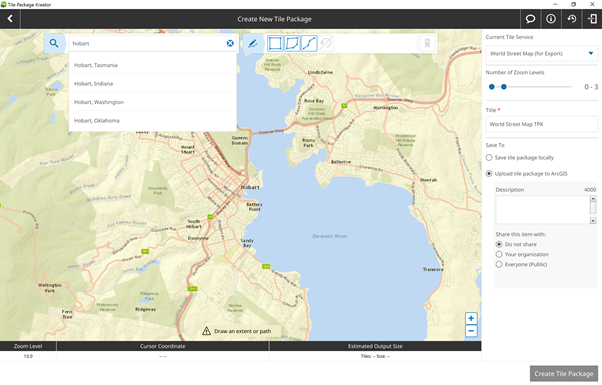Click the zoom level value 13.0
This screenshot has height=385, width=602.
28,356
